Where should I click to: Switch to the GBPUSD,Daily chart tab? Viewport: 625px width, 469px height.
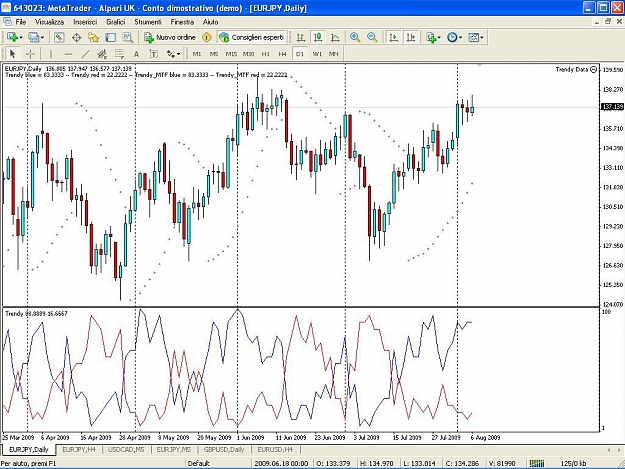224,449
